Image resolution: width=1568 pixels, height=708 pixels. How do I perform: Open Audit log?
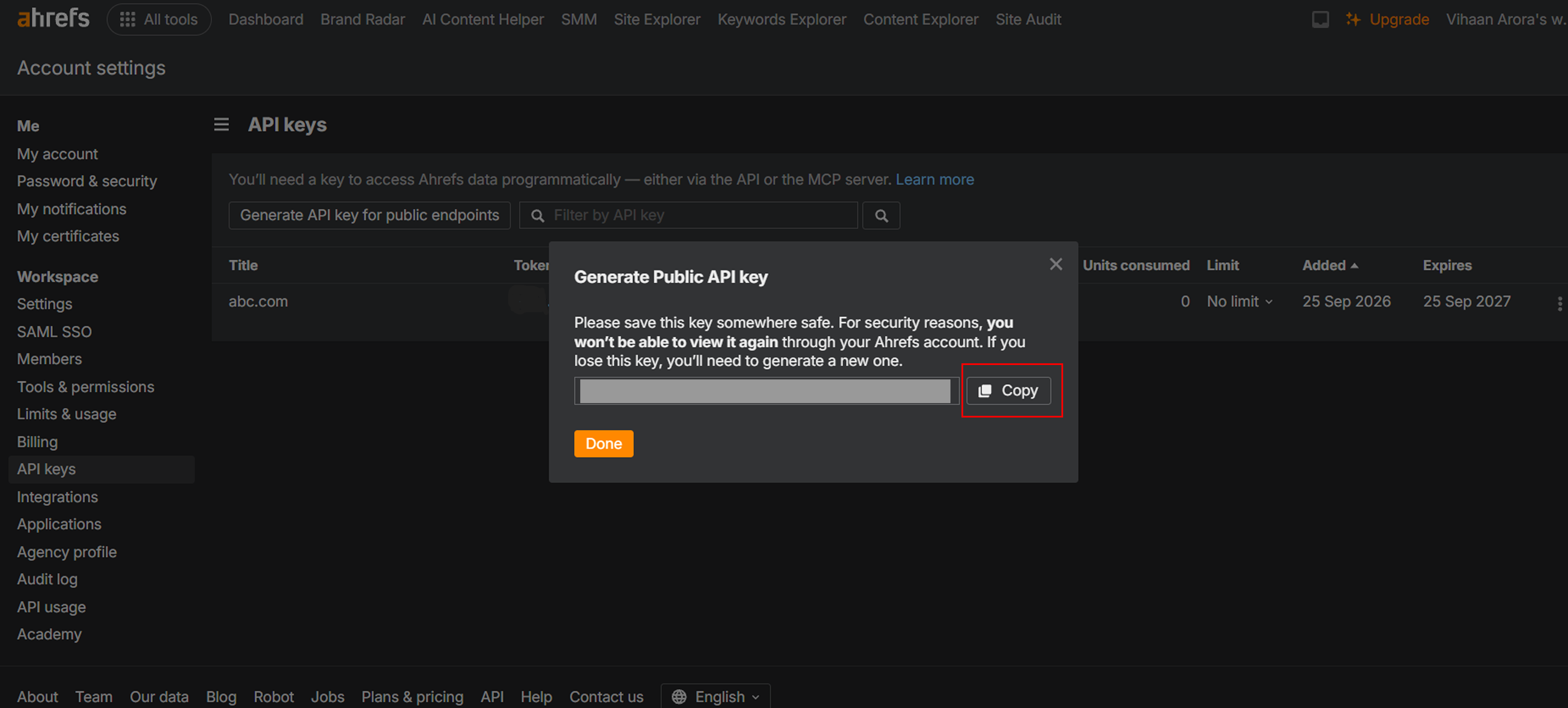click(47, 580)
